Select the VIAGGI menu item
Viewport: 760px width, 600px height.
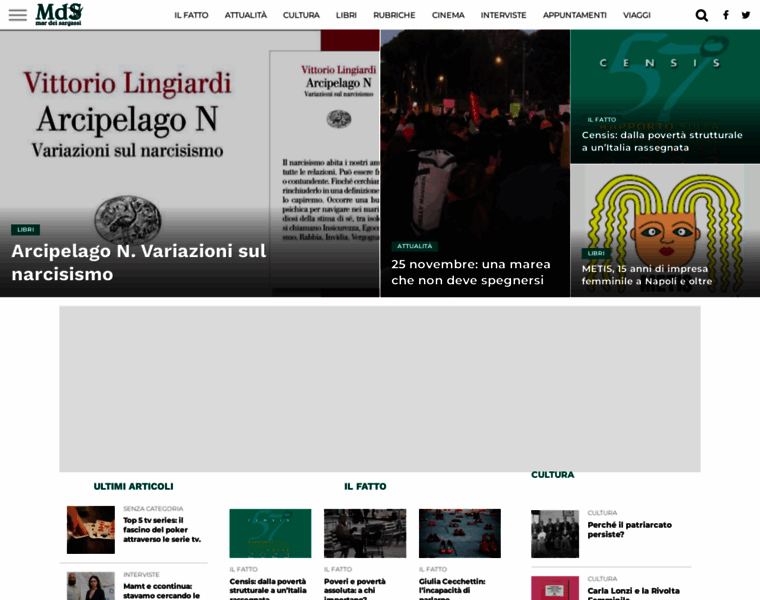click(x=636, y=16)
